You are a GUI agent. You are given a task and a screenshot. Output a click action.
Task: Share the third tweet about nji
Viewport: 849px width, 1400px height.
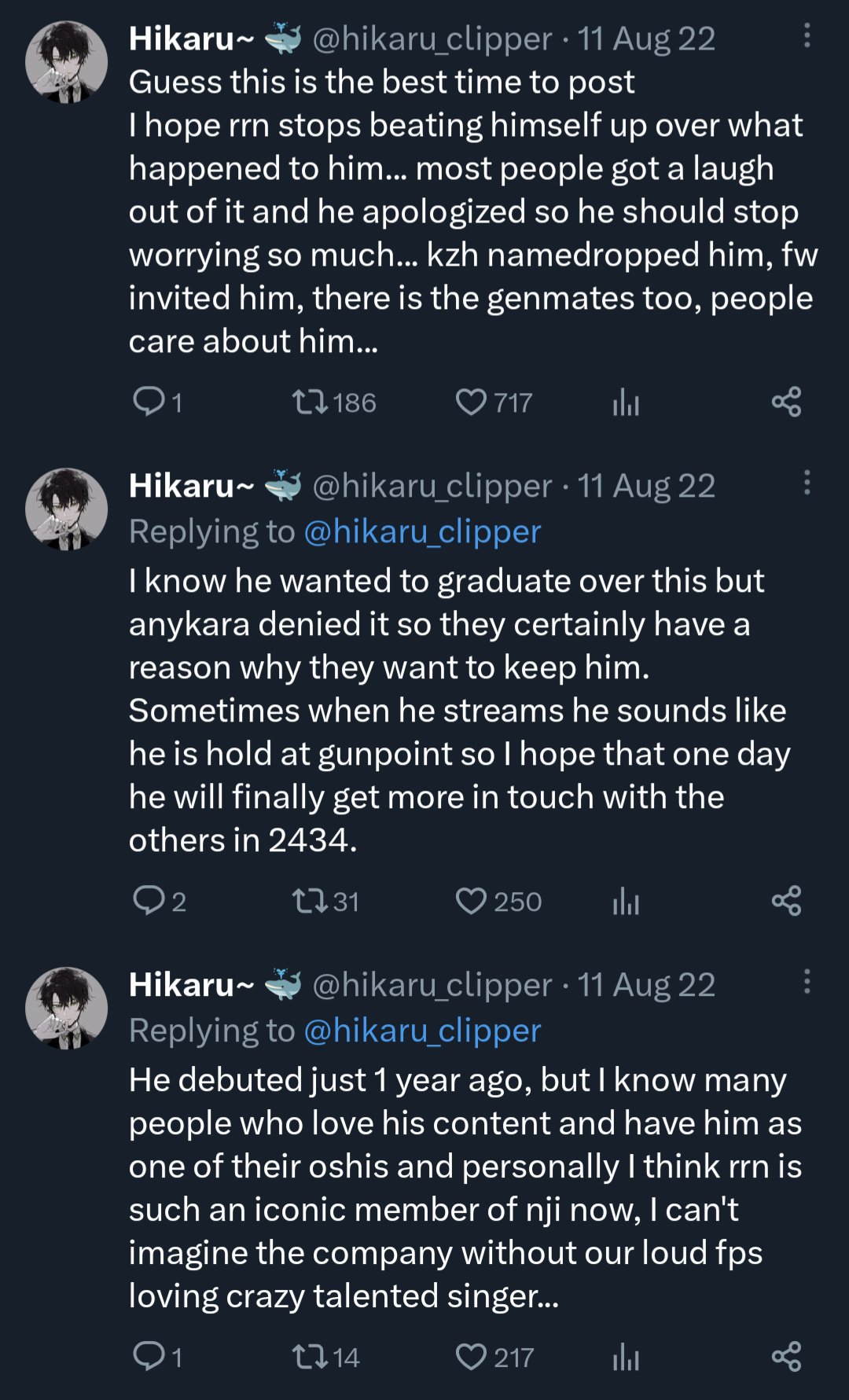click(x=786, y=1356)
